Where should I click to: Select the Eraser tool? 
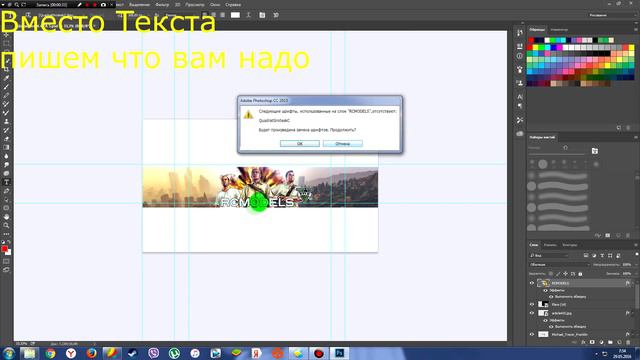point(6,139)
